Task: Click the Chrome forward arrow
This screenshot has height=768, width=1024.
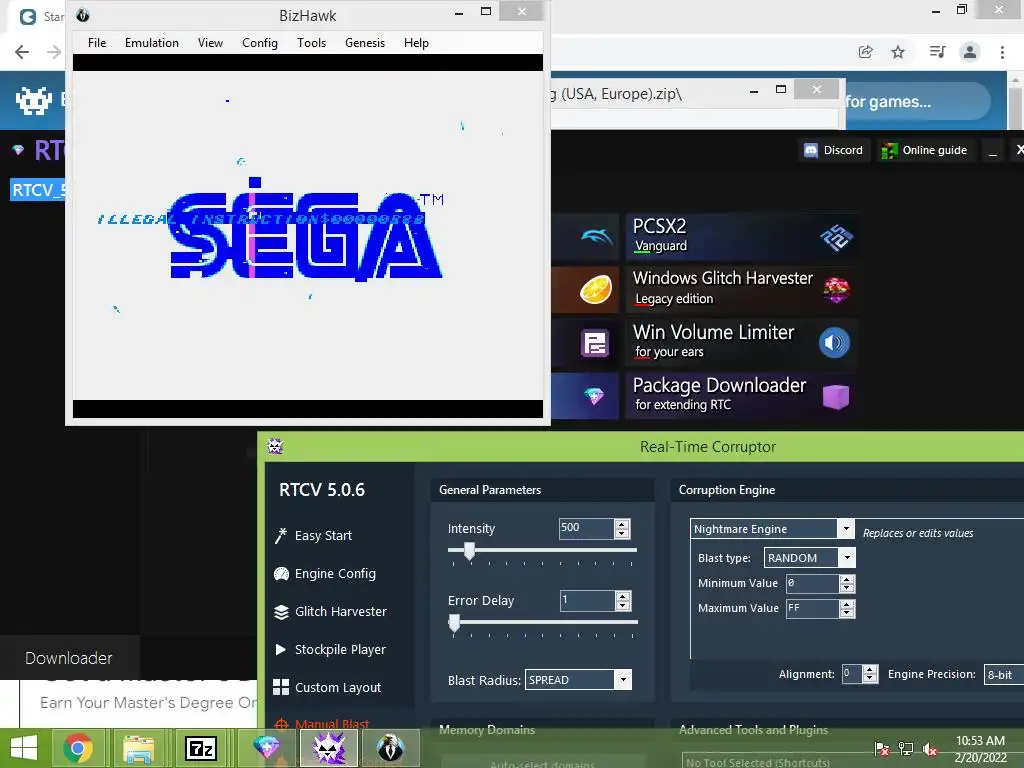Action: pyautogui.click(x=54, y=52)
